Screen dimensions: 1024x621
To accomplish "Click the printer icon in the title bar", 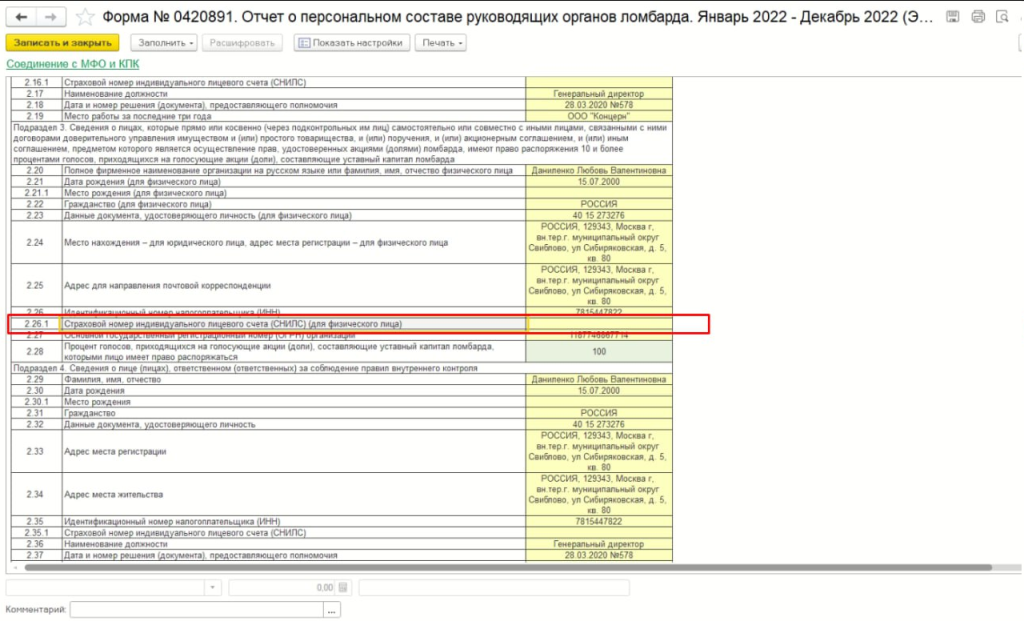I will (977, 17).
